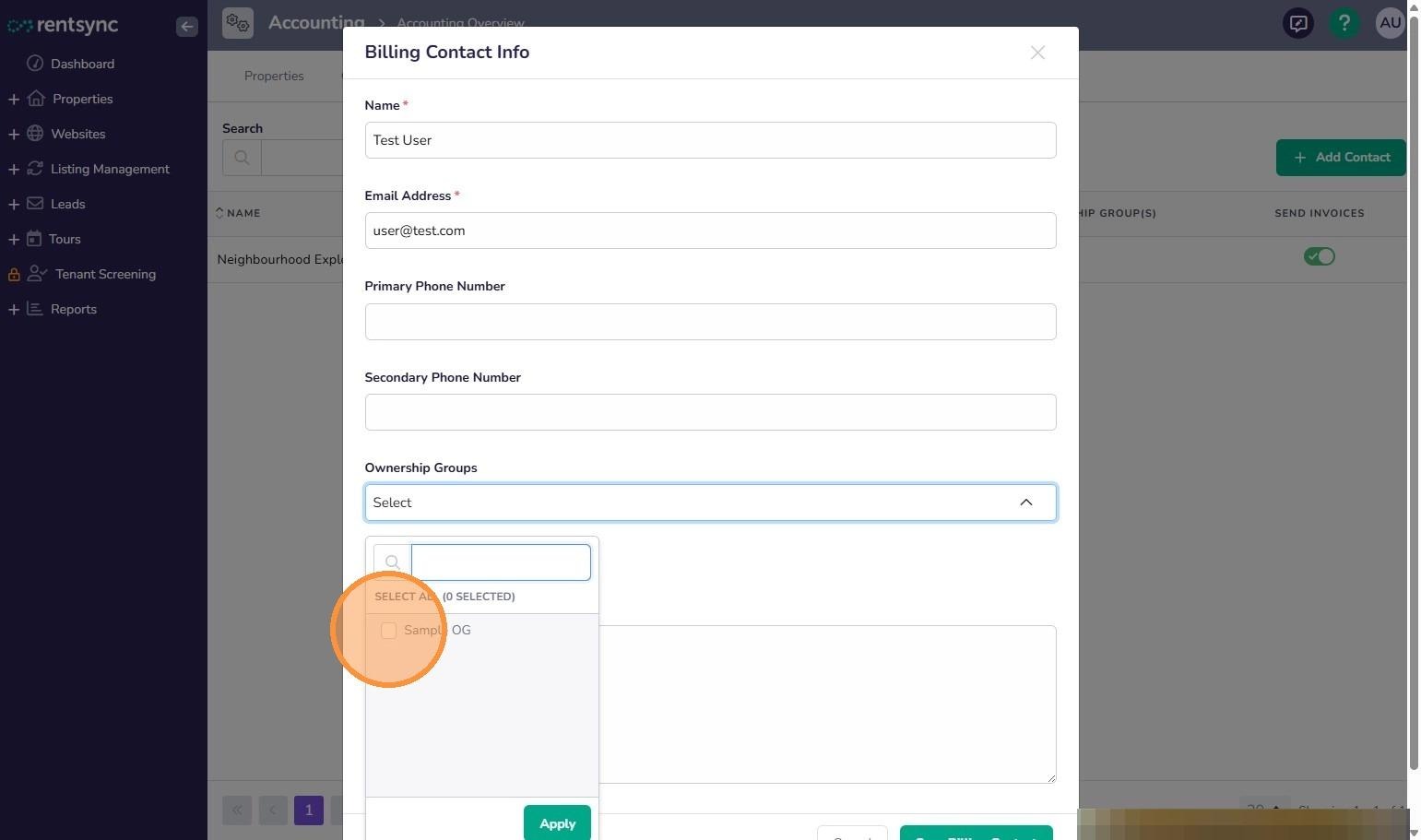Expand the Properties sidebar item
1421x840 pixels.
(x=14, y=99)
